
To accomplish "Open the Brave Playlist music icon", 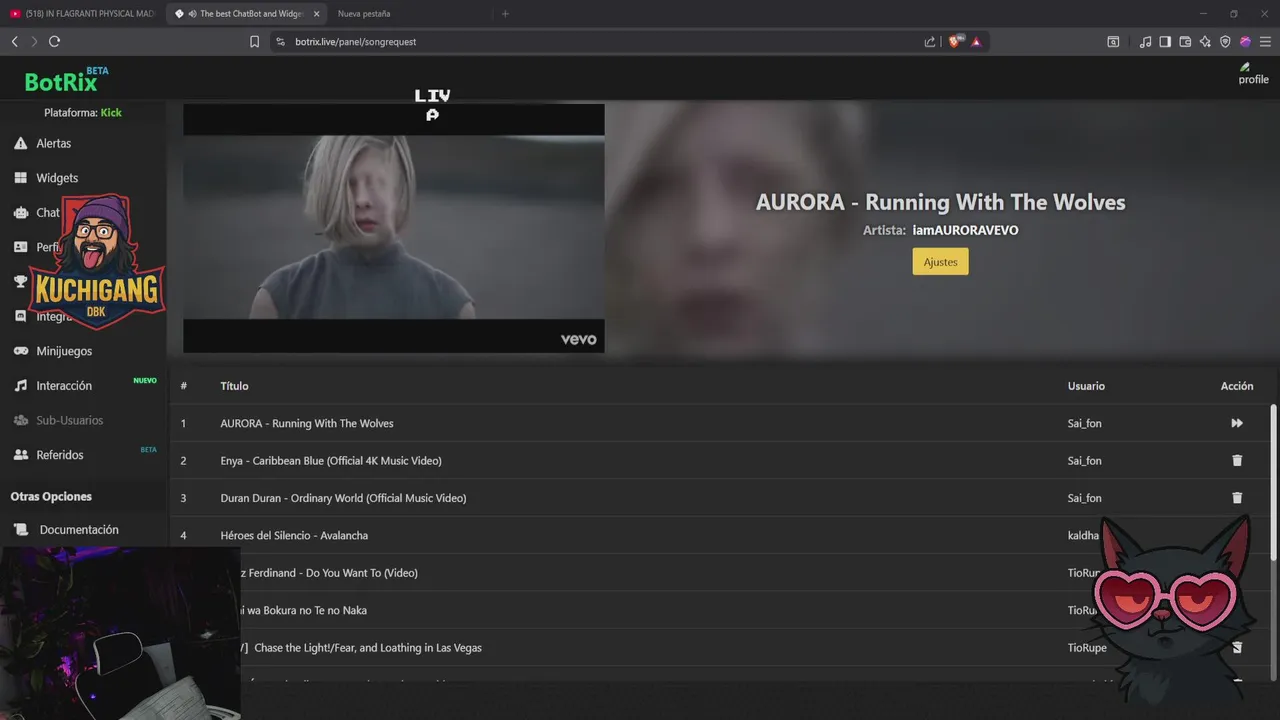I will pyautogui.click(x=1145, y=42).
